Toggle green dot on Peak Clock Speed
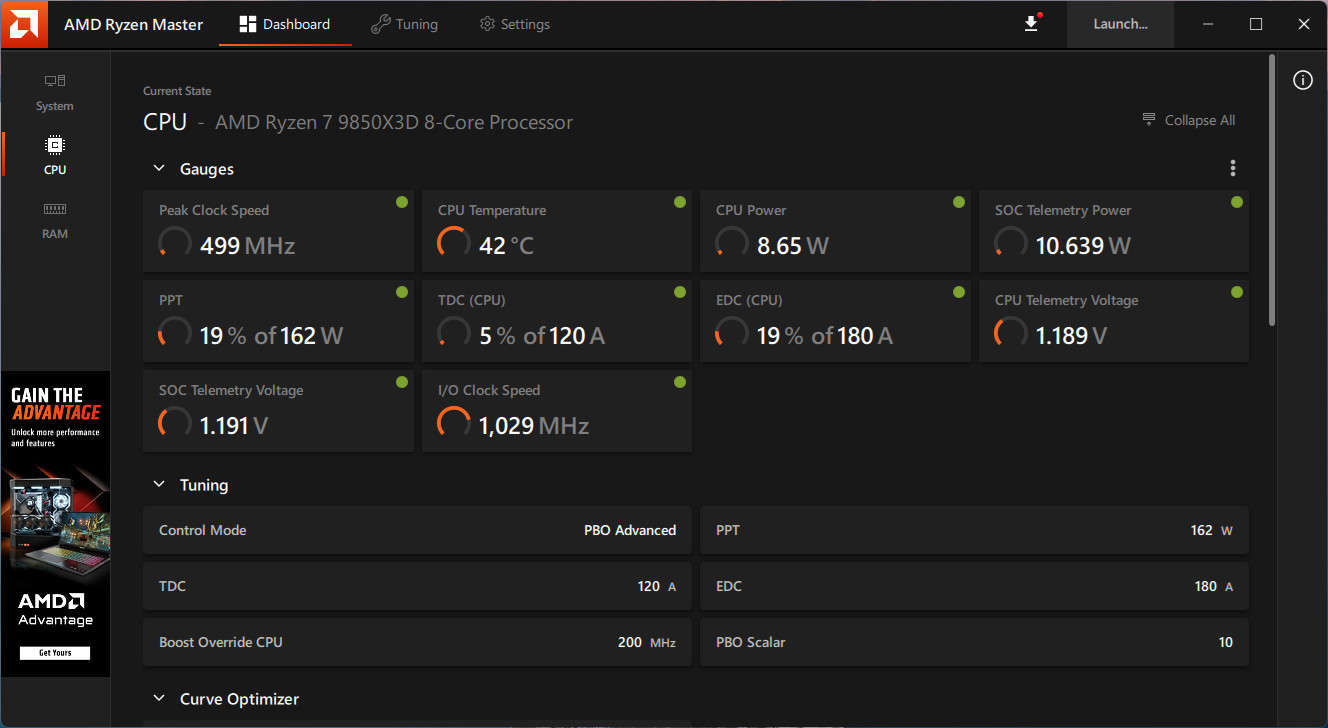The height and width of the screenshot is (728, 1328). (x=402, y=203)
